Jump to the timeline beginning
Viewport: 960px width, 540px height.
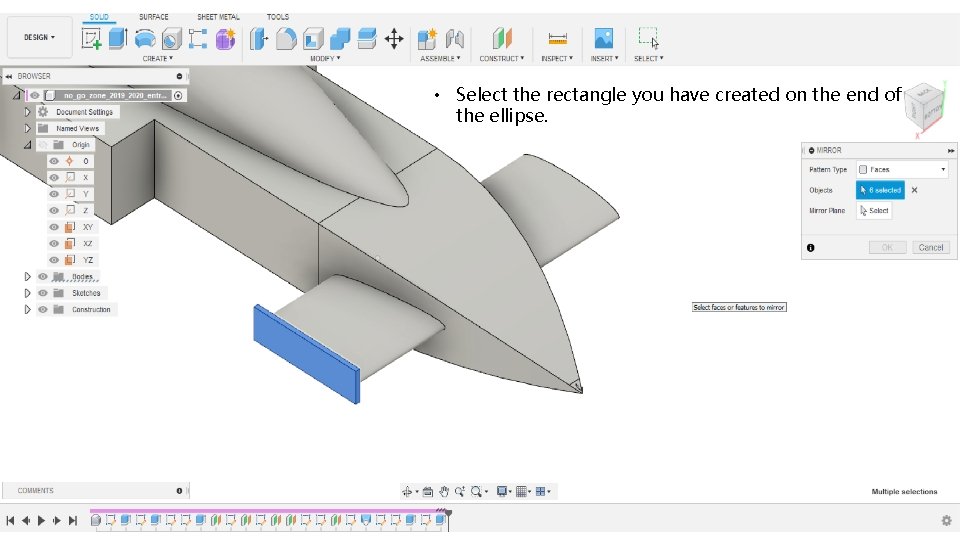(x=10, y=520)
